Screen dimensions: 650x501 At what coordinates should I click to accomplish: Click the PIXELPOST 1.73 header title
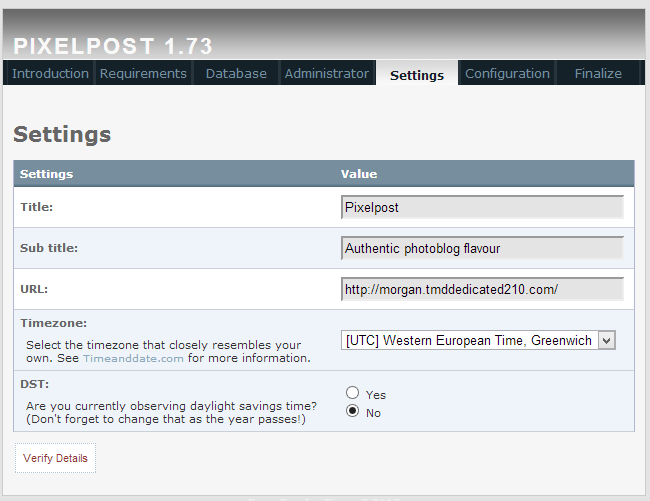pos(113,46)
